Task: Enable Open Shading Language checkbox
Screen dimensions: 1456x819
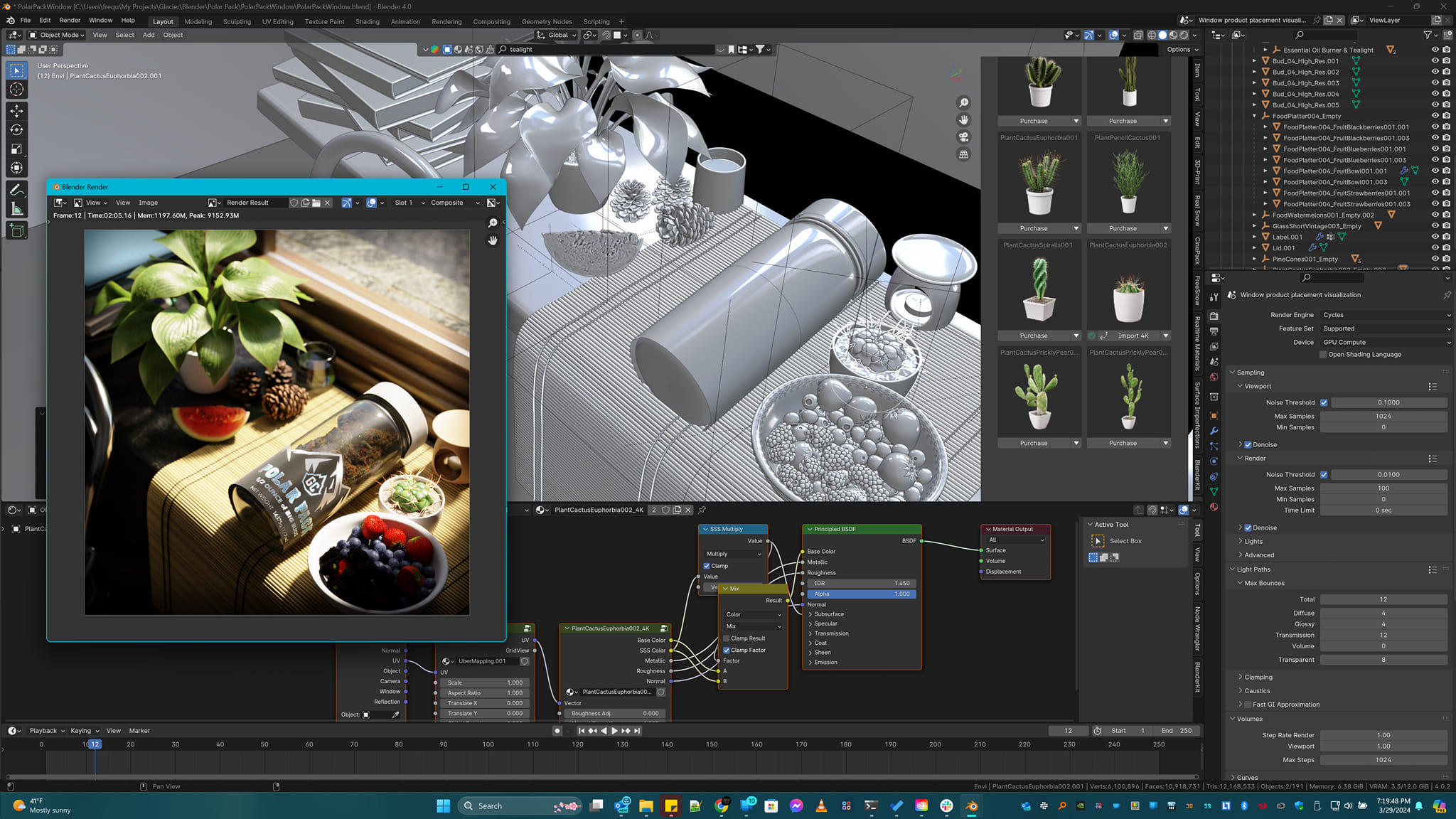Action: pos(1323,355)
